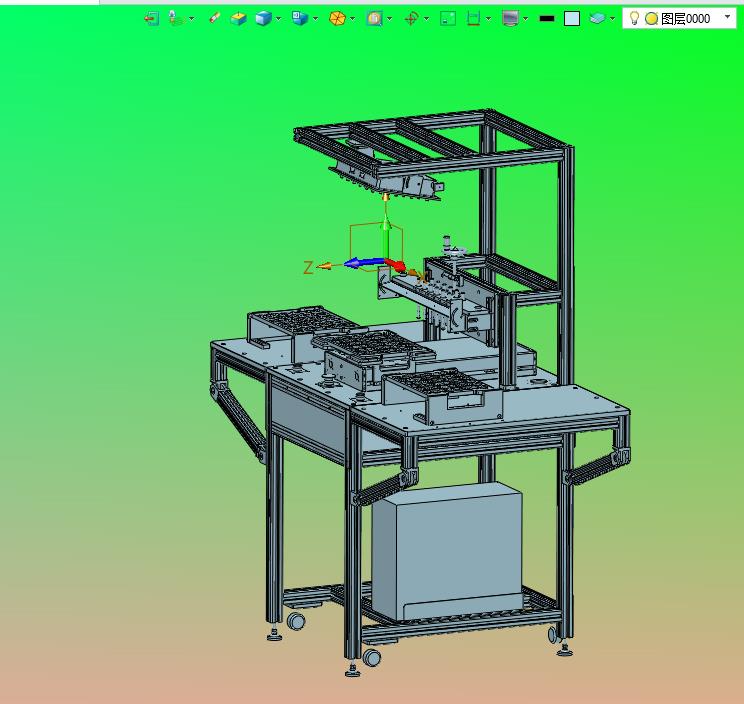Viewport: 744px width, 704px height.
Task: Expand the magnifier icon dropdown arrow
Action: coord(390,19)
